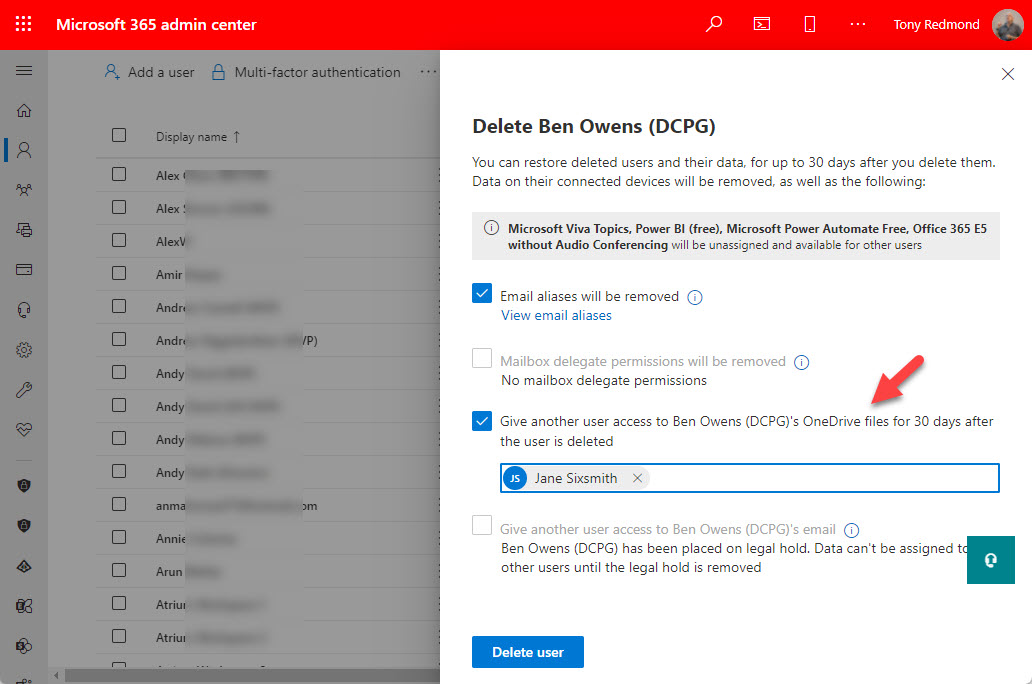1032x684 pixels.
Task: Expand the navigation menu hamburger
Action: (x=24, y=71)
